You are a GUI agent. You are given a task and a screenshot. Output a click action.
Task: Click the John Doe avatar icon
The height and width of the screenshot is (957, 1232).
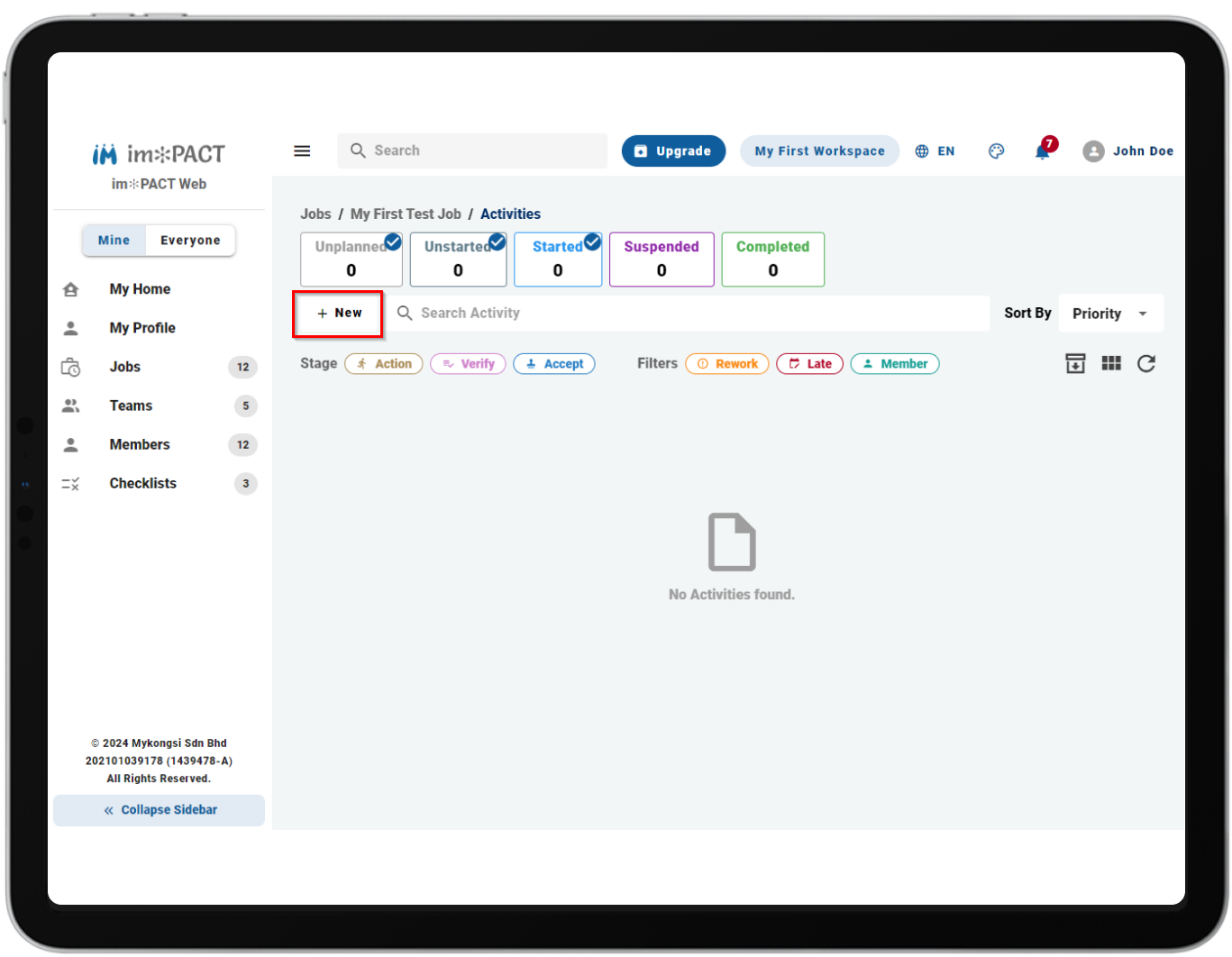(x=1093, y=151)
